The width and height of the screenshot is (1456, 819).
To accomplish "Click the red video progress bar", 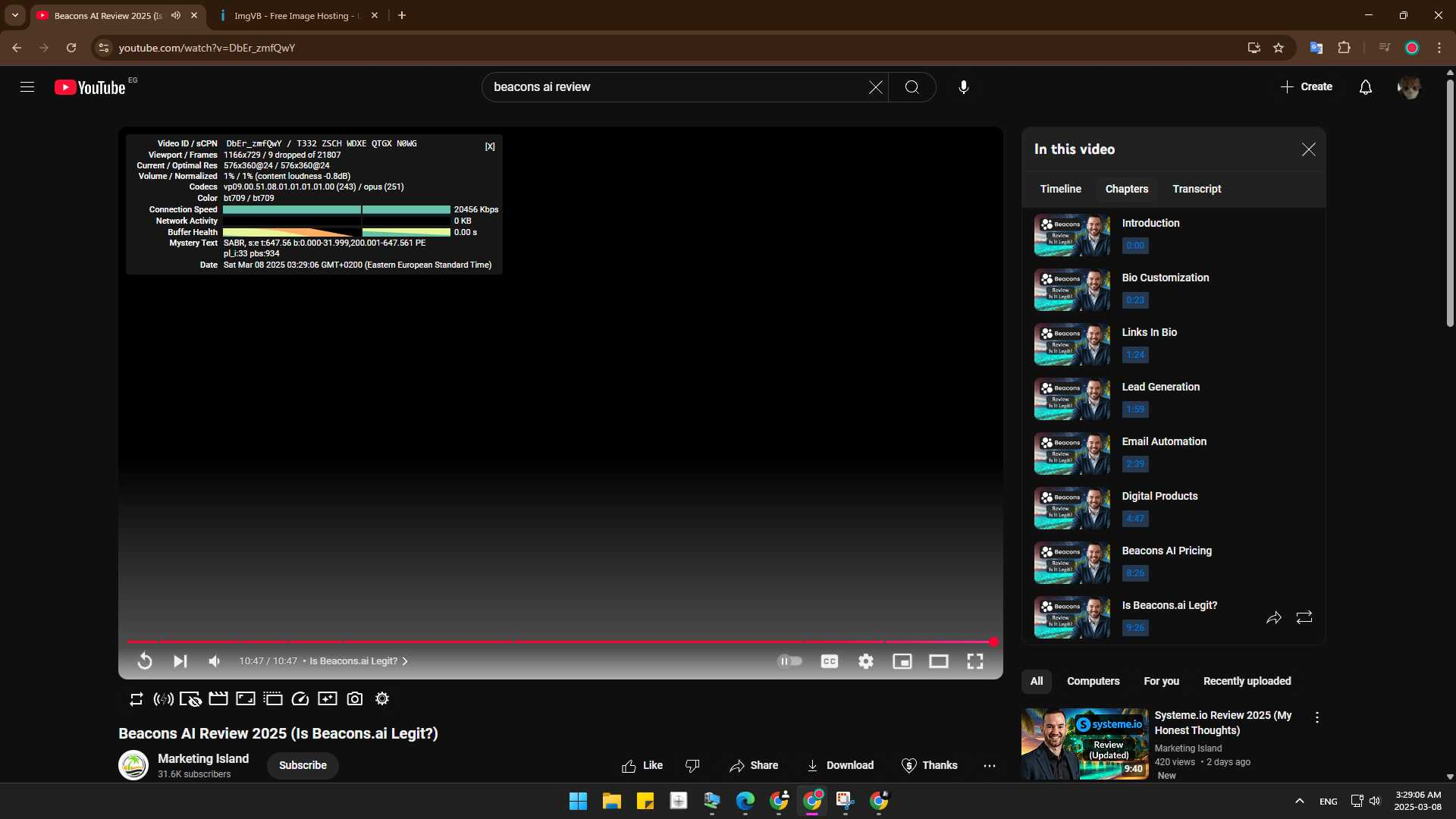I will tap(560, 642).
